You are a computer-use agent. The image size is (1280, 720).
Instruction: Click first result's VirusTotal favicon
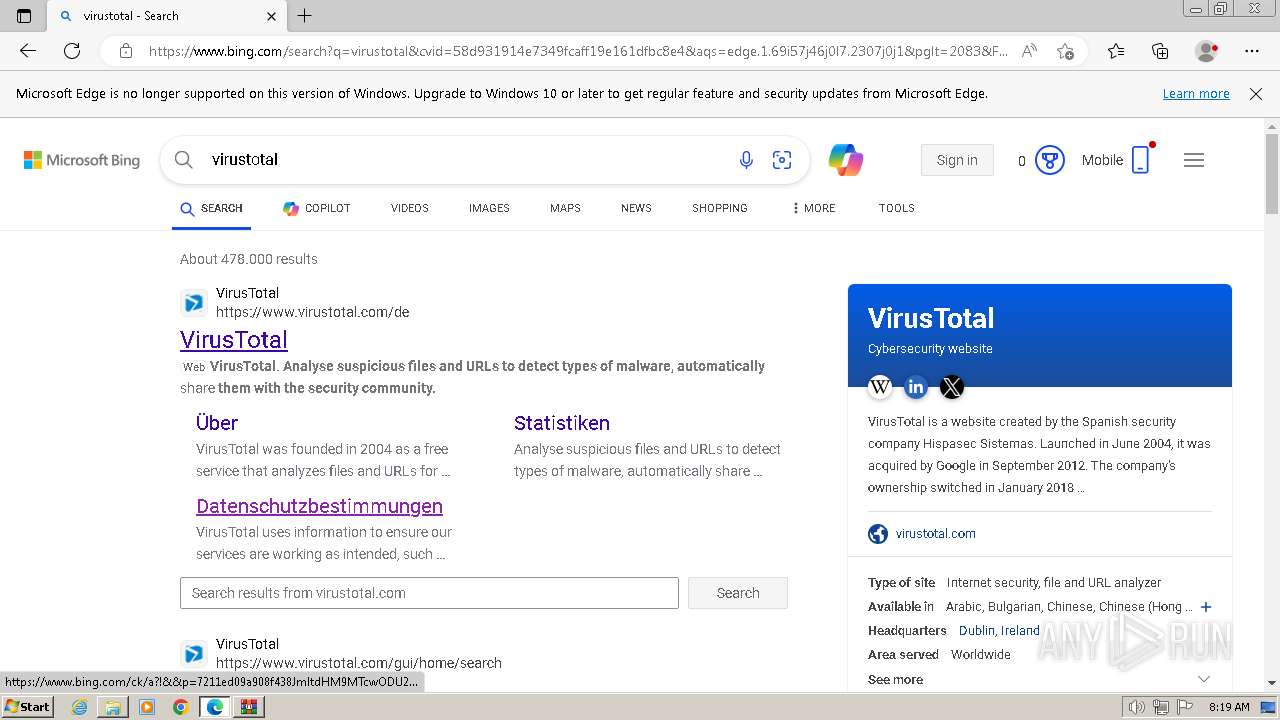coord(194,303)
